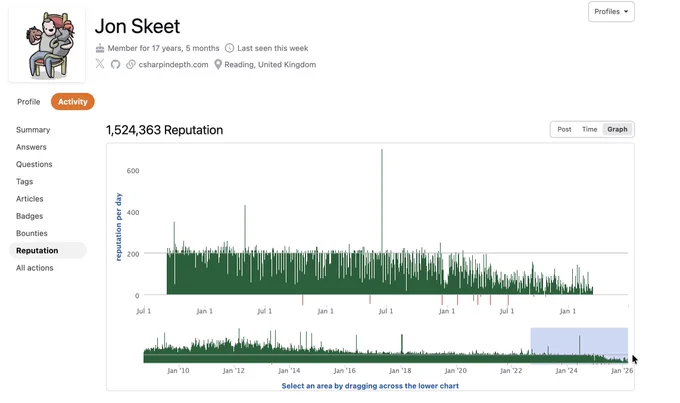This screenshot has height=403, width=680.
Task: Click the 'reputation per day' axis label
Action: [x=118, y=227]
